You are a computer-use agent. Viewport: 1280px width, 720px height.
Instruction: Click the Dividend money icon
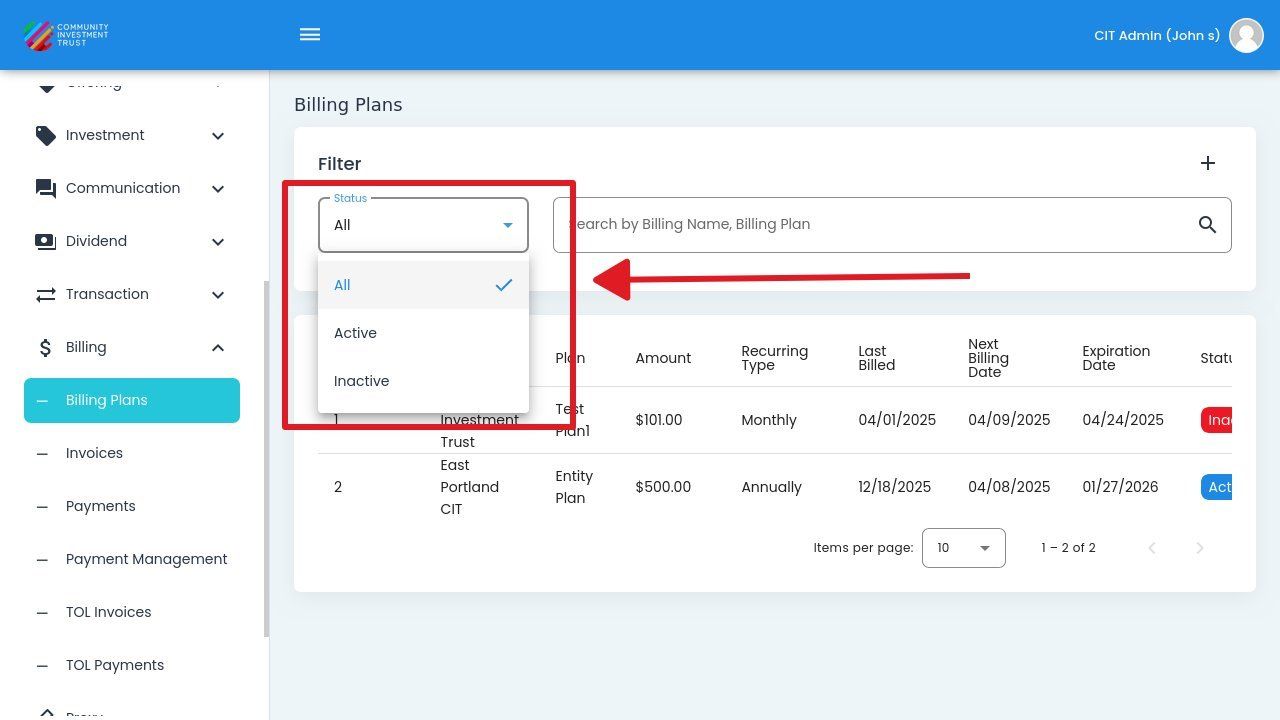45,242
